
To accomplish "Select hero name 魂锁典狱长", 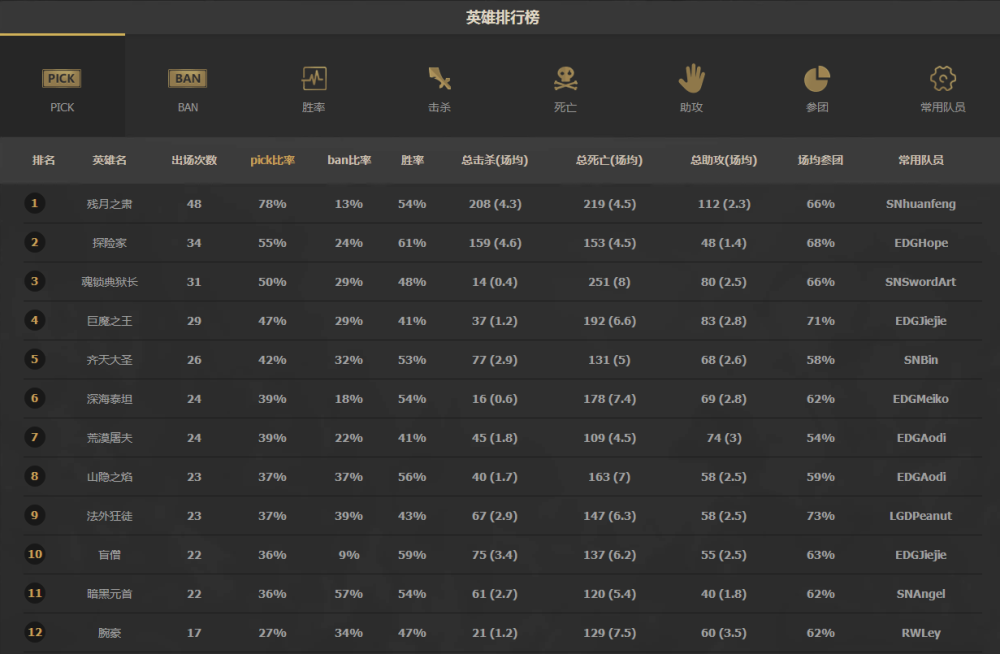I will click(109, 282).
